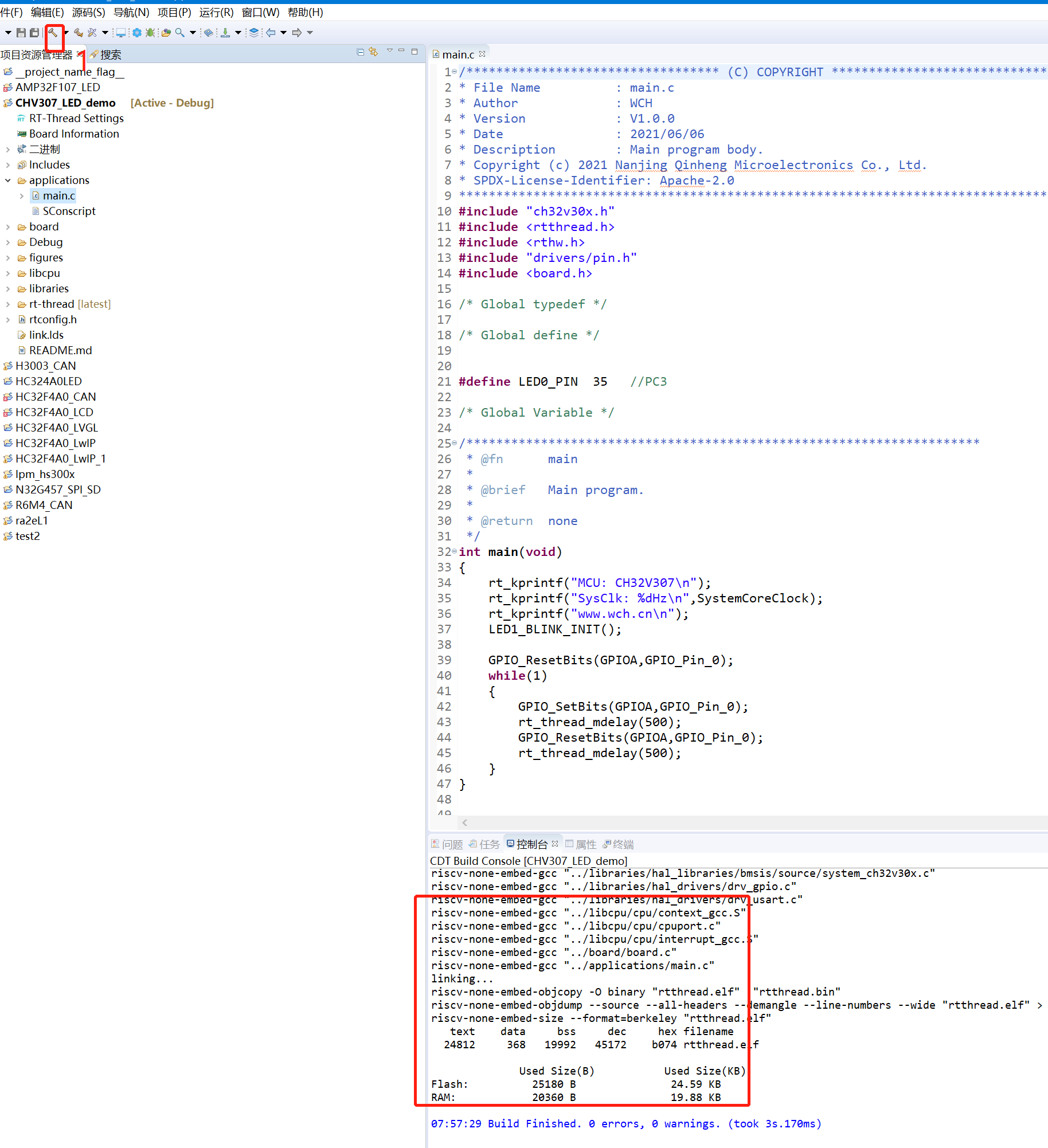Open explorer panel view menu triangle
The image size is (1048, 1148).
click(x=390, y=51)
